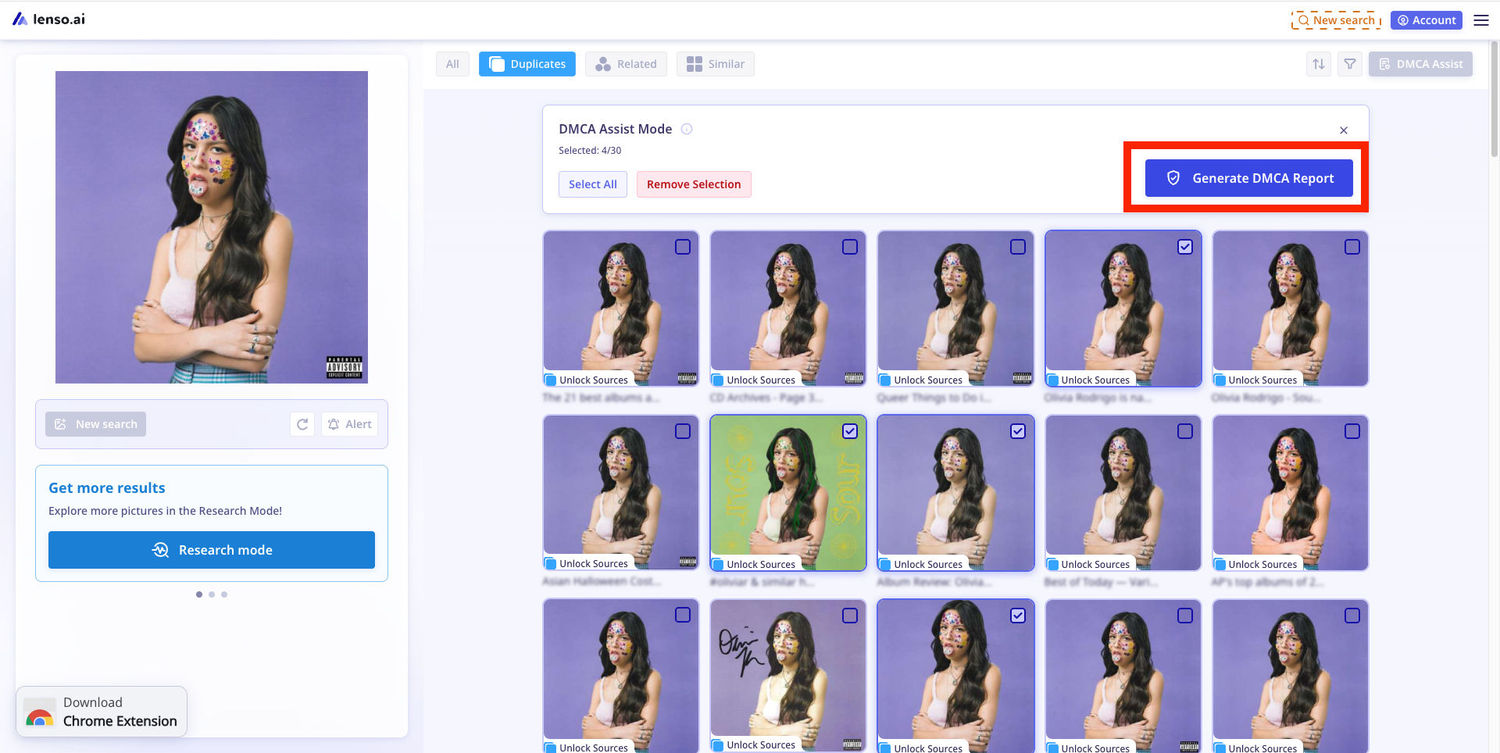Show the Similar results tab
This screenshot has width=1500, height=753.
[715, 64]
